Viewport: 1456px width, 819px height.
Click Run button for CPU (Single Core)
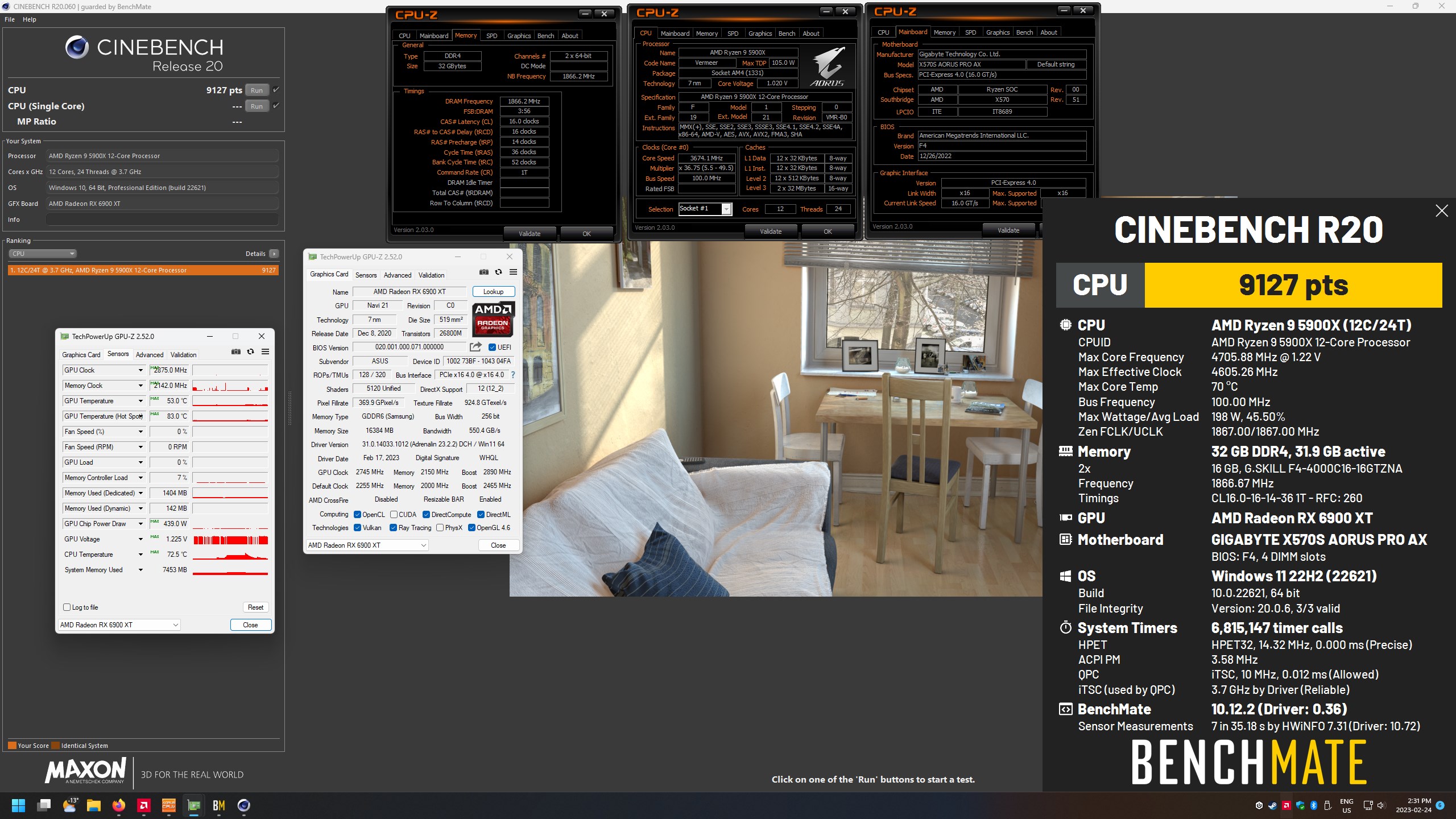(x=257, y=106)
